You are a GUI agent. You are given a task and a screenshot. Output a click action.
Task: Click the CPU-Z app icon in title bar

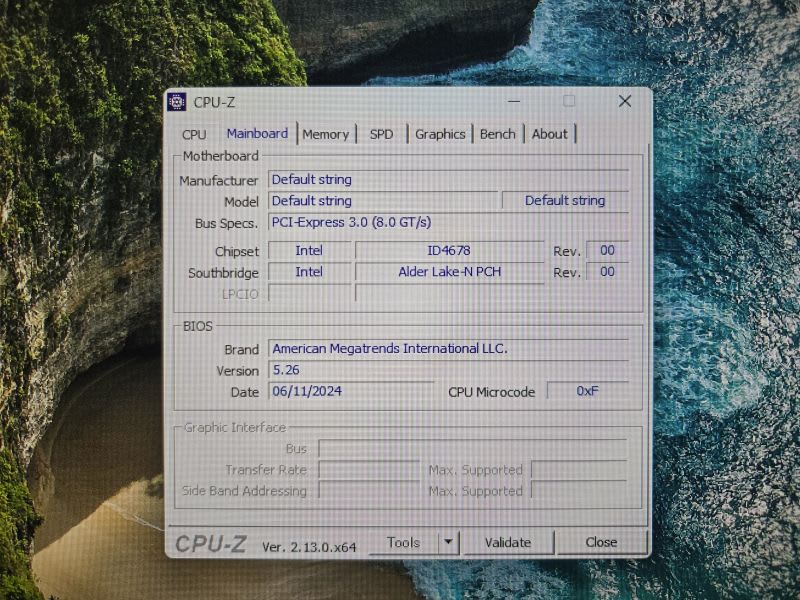[x=177, y=102]
